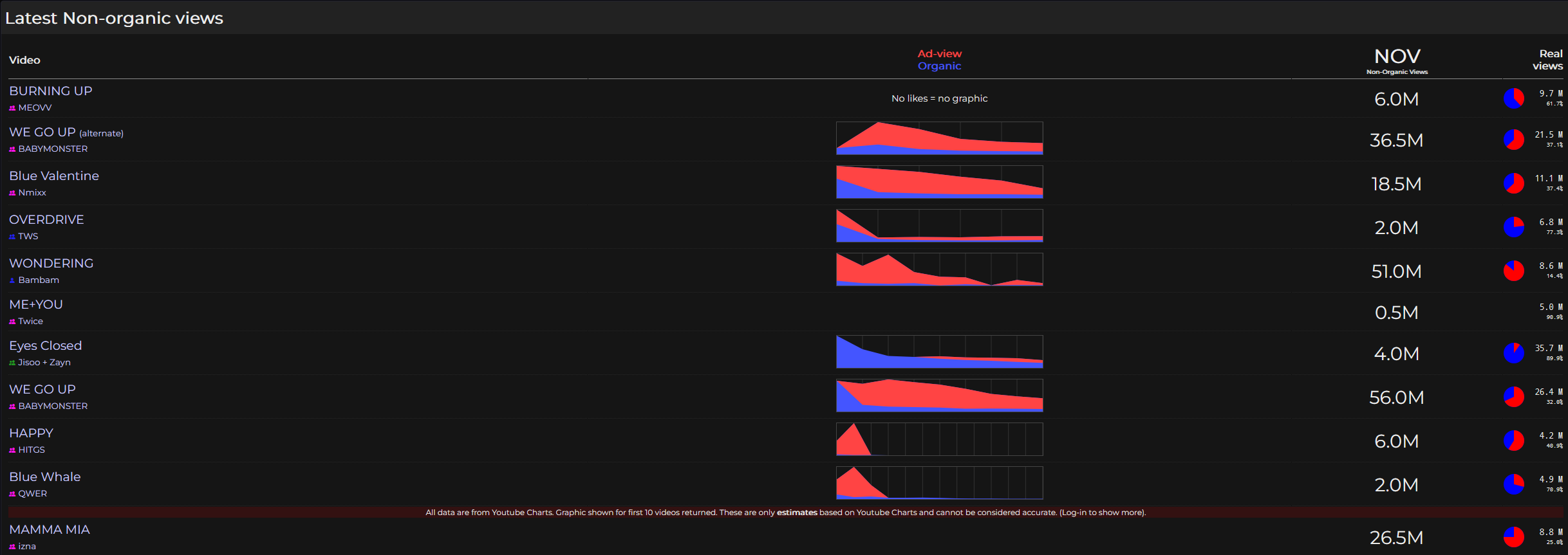This screenshot has width=1568, height=555.
Task: Click the red Ad-view legend label
Action: click(940, 53)
